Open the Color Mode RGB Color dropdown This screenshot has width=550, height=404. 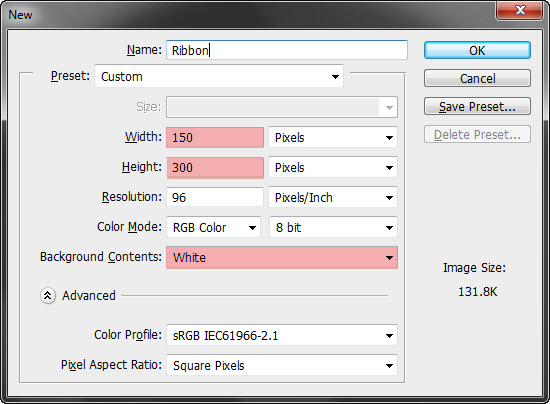coord(214,228)
